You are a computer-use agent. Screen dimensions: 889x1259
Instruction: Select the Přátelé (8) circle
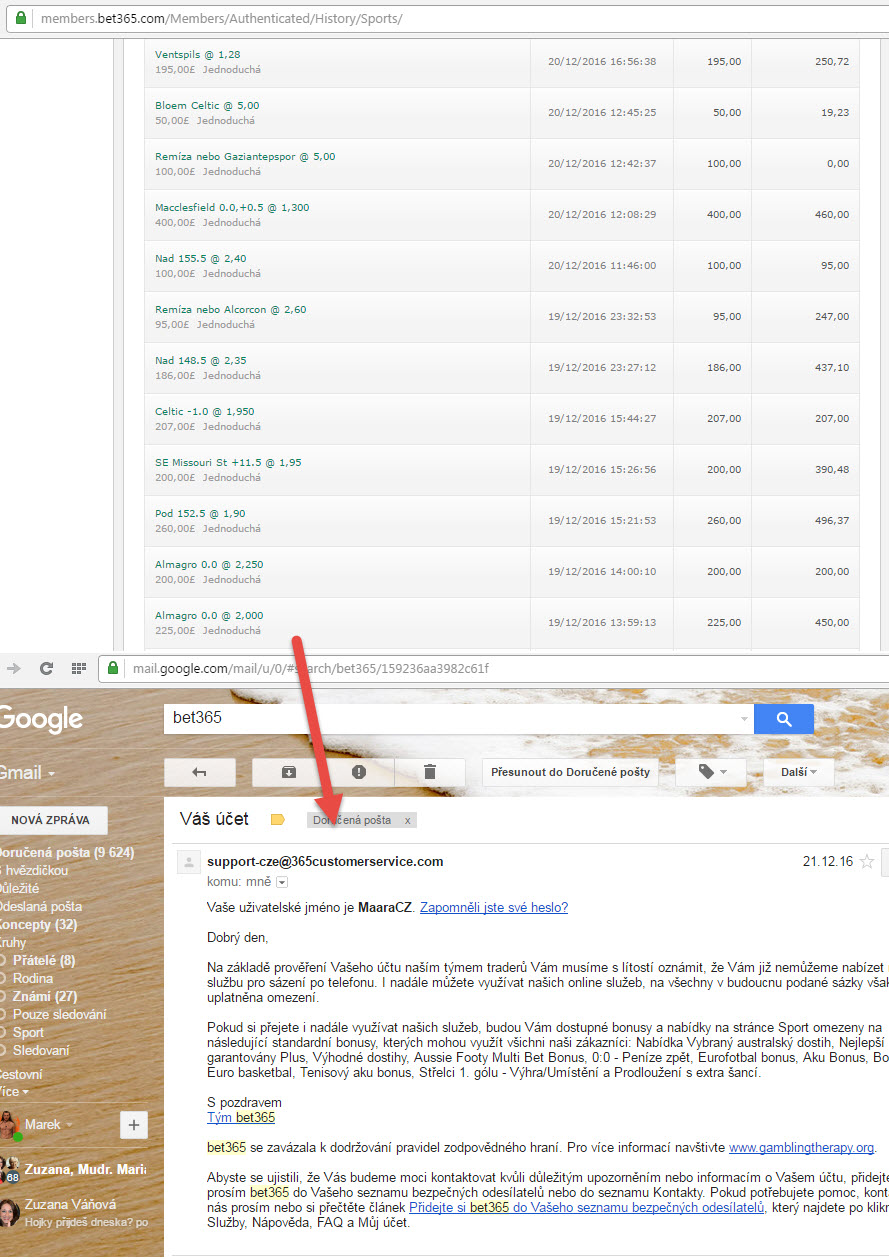44,961
